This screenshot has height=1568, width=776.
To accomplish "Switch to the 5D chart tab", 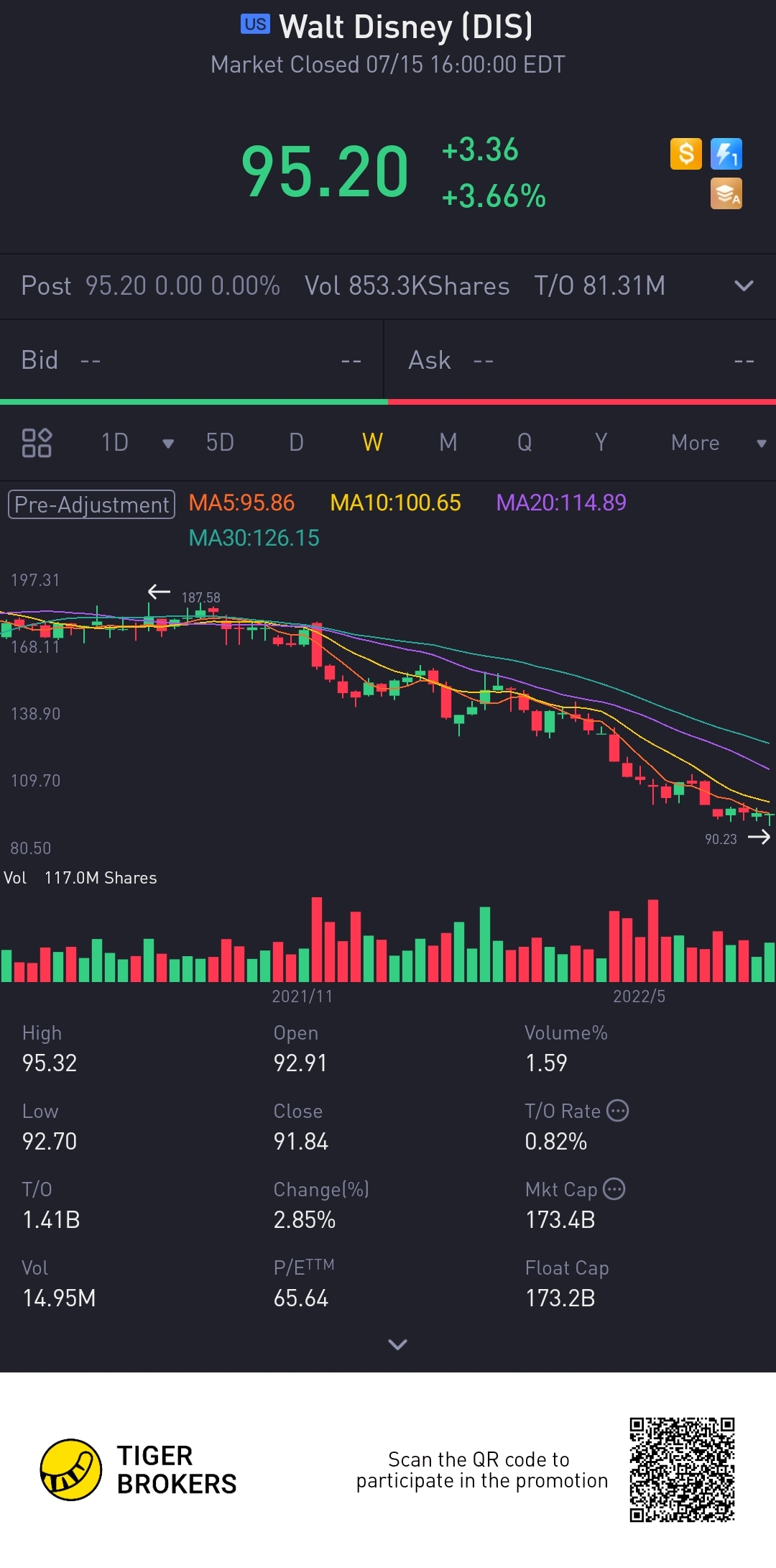I will coord(220,443).
